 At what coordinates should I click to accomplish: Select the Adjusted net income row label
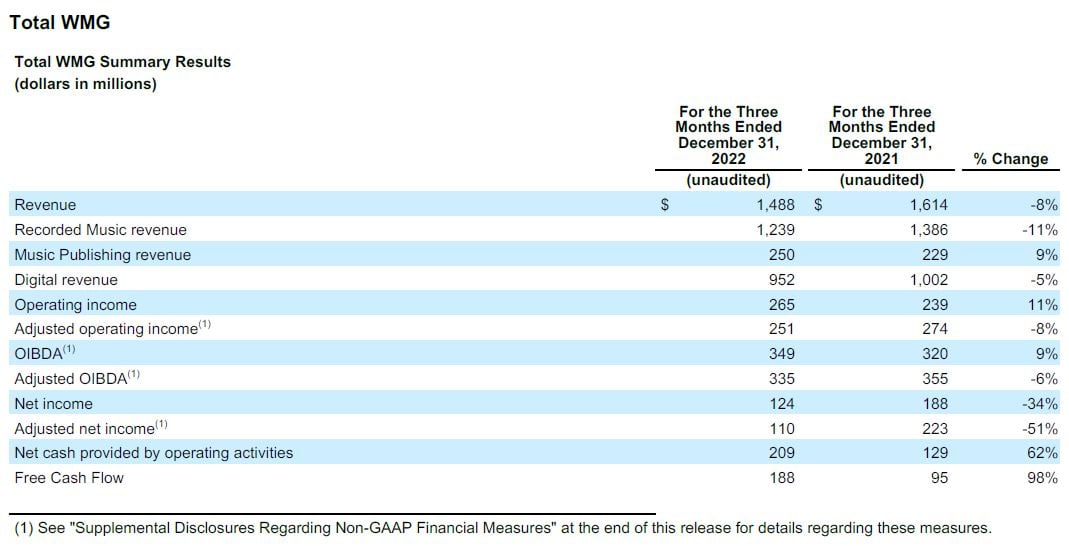[x=84, y=429]
